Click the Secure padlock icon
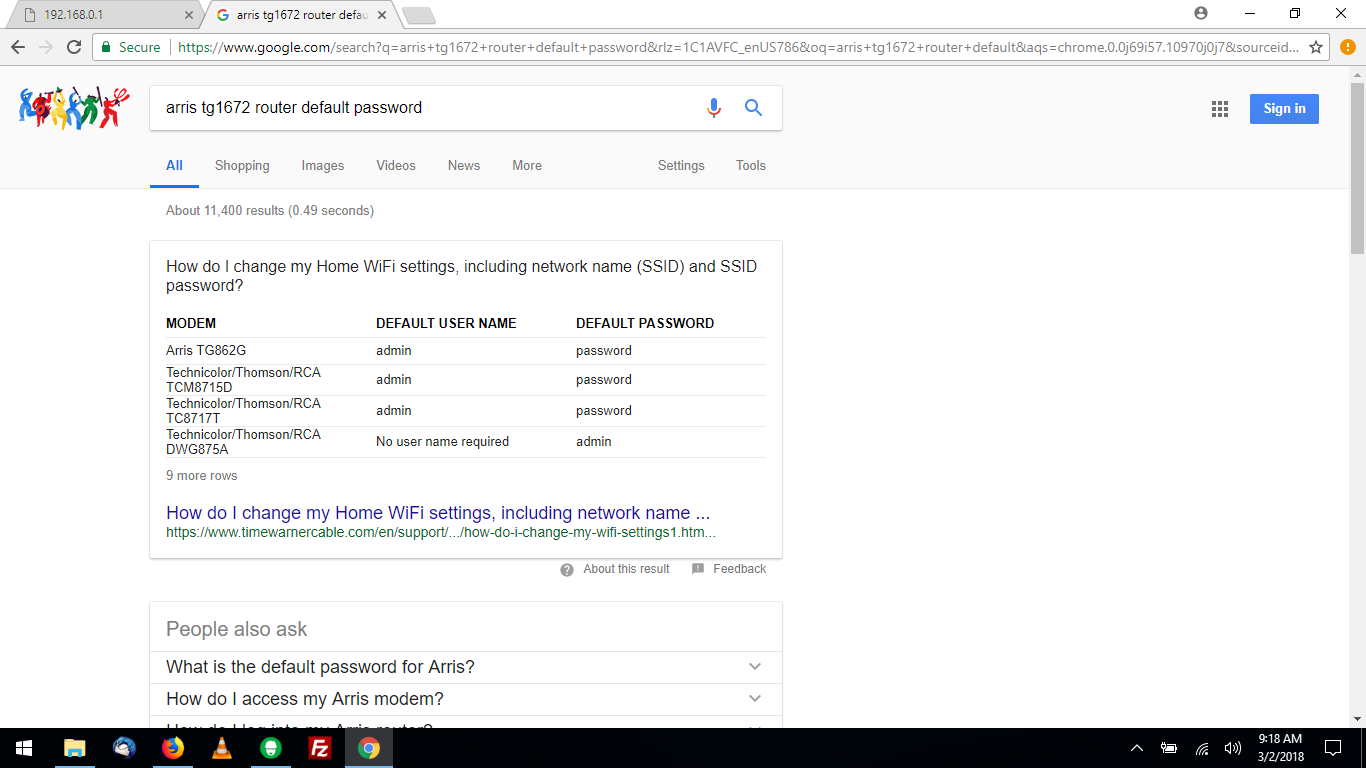The height and width of the screenshot is (768, 1366). (x=106, y=47)
